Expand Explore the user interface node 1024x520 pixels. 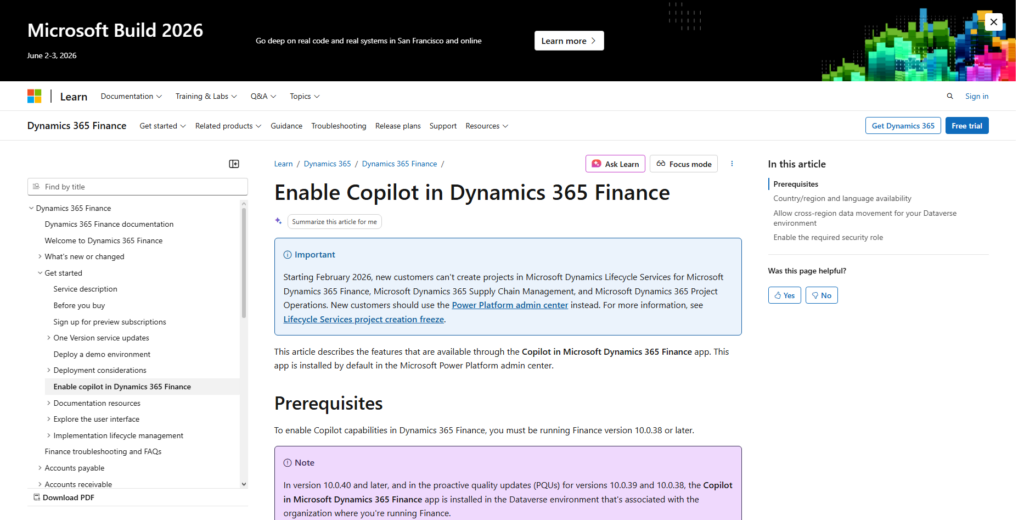pyautogui.click(x=48, y=419)
